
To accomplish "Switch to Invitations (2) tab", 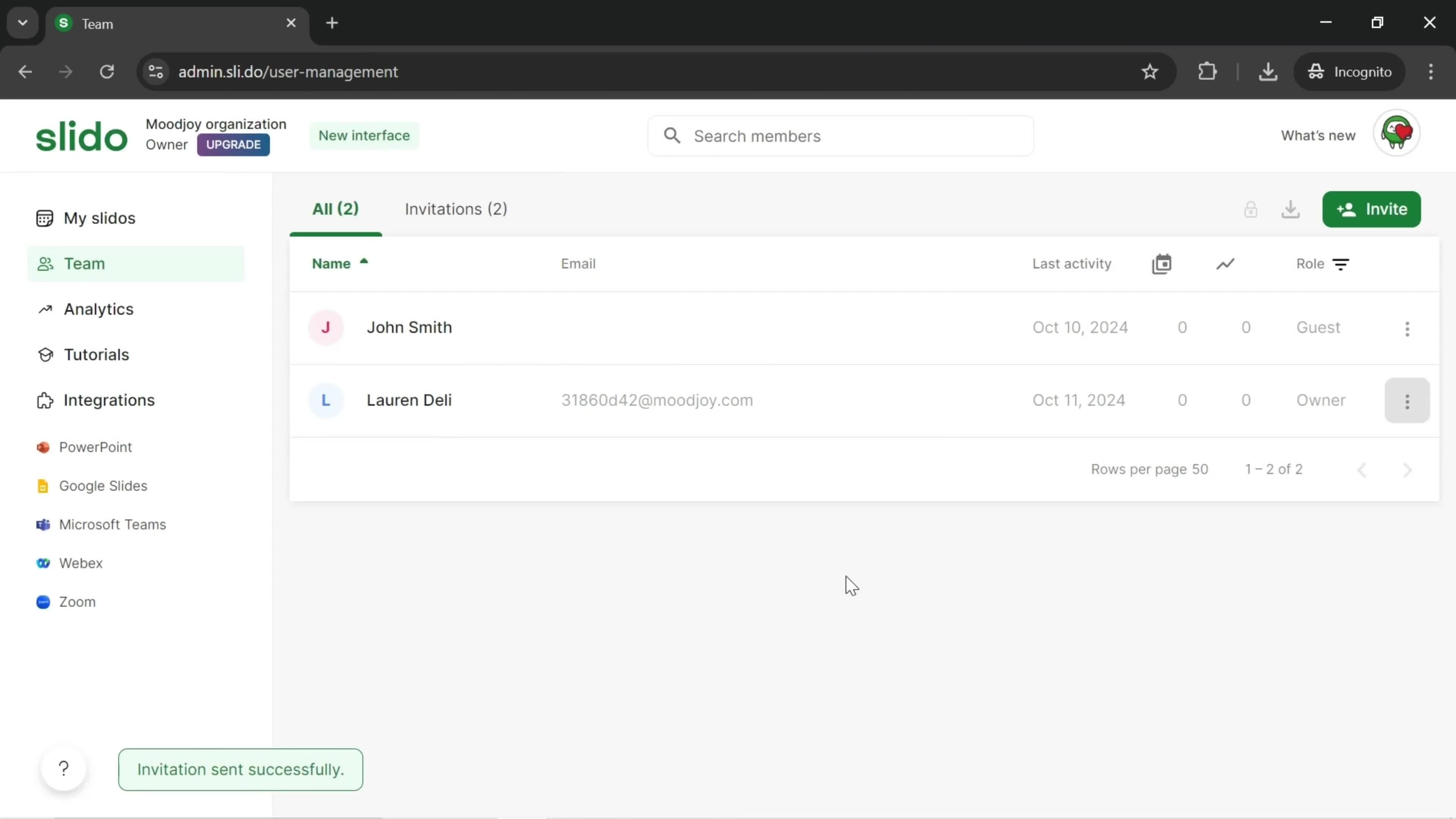I will (x=456, y=209).
